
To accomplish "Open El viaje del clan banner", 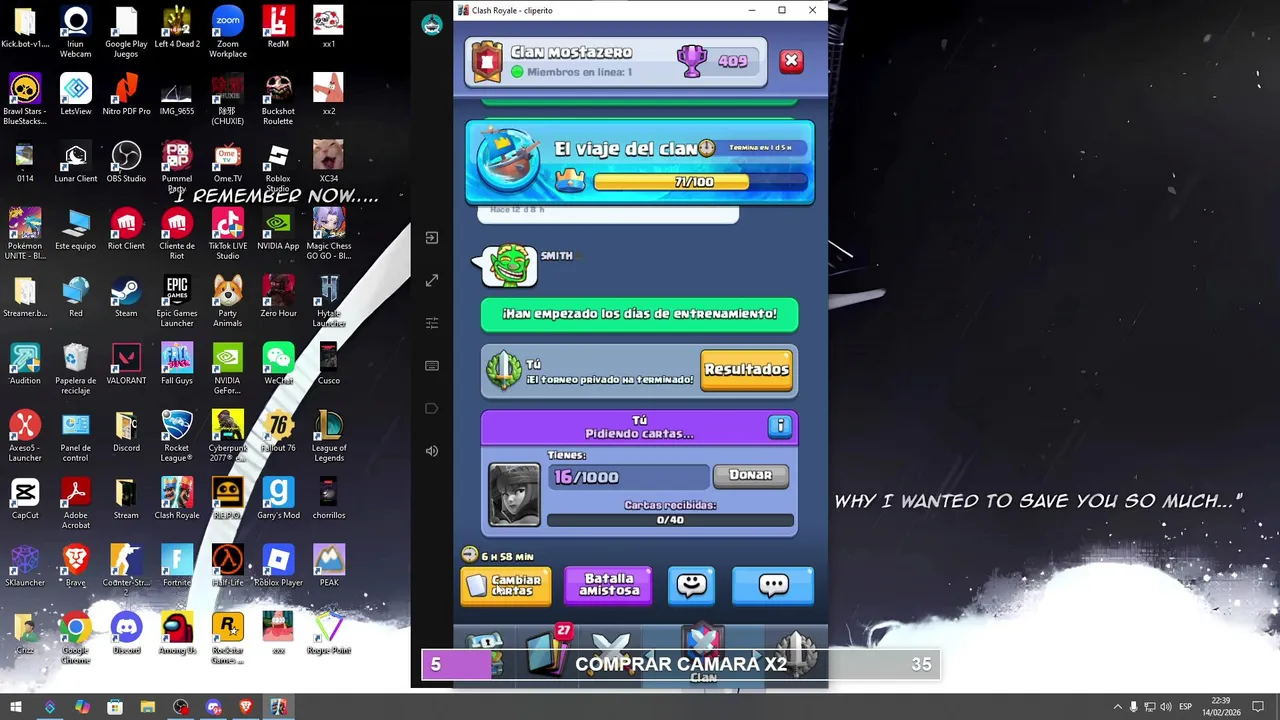I will 640,162.
